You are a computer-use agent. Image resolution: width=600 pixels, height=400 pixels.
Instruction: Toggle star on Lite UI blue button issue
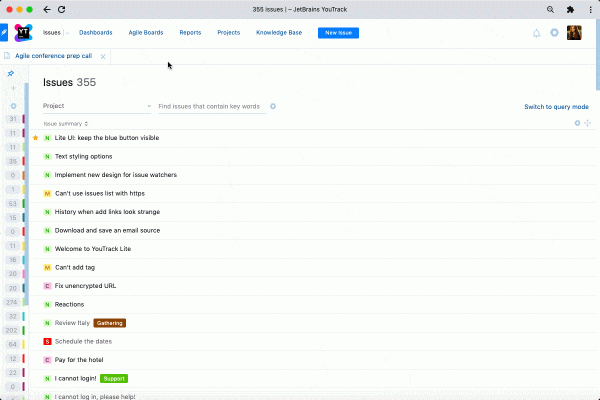(x=36, y=138)
